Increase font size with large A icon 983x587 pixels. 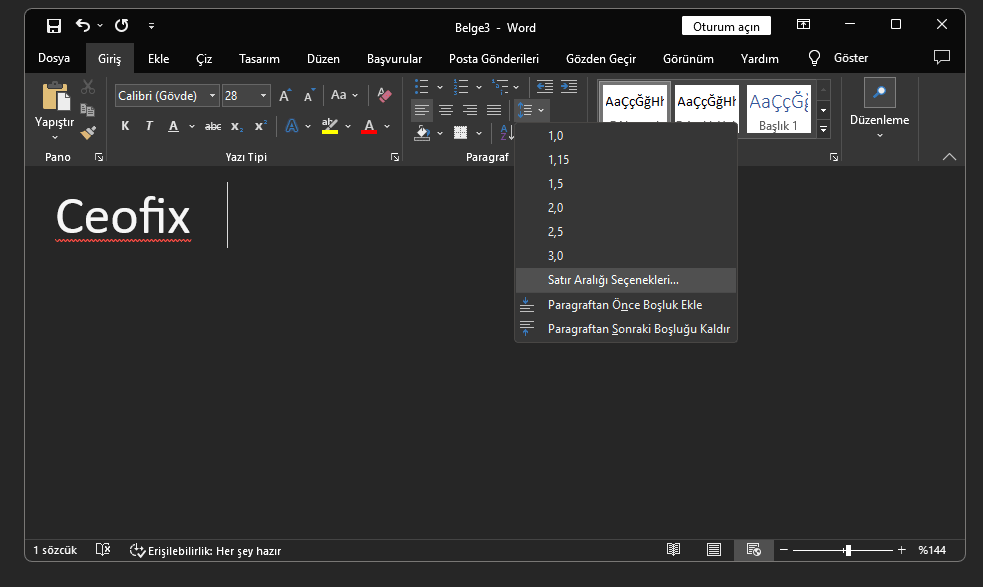point(285,95)
